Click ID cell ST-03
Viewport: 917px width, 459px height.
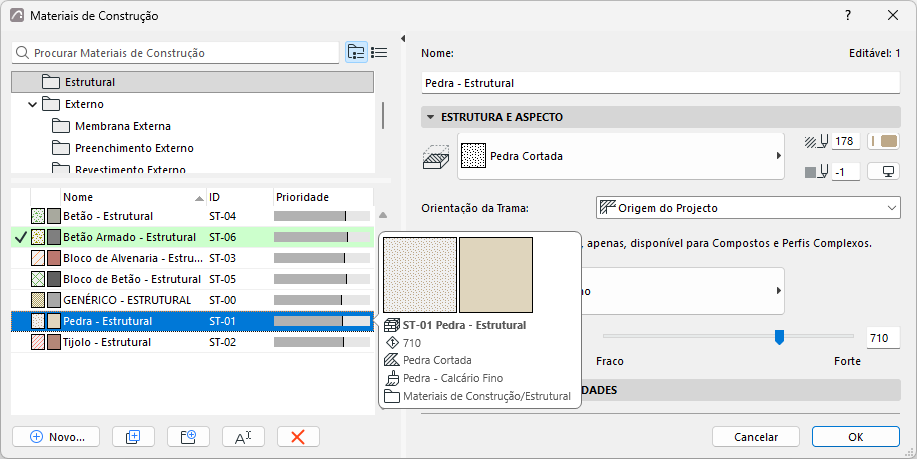coord(223,258)
